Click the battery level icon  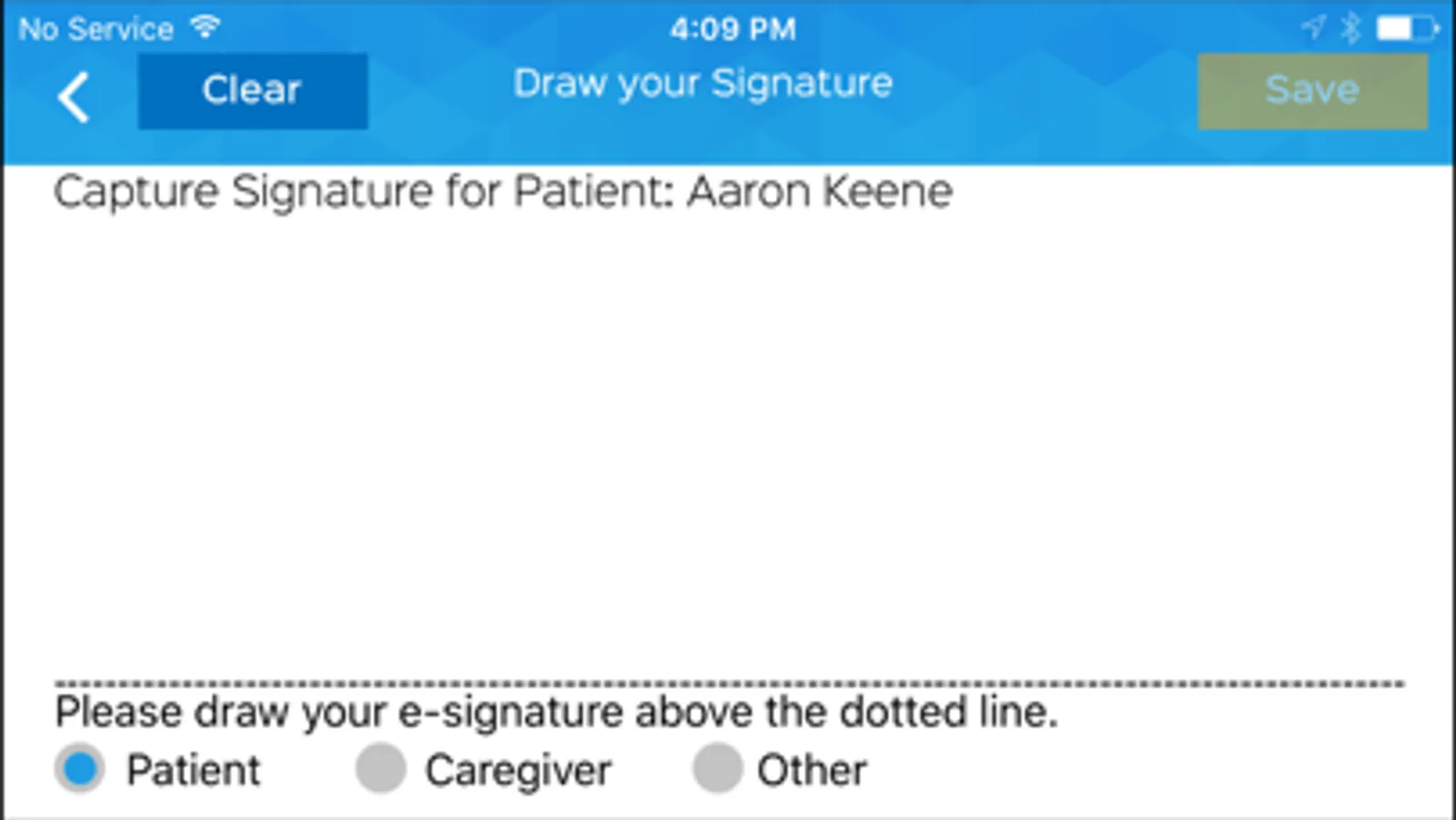[x=1406, y=28]
